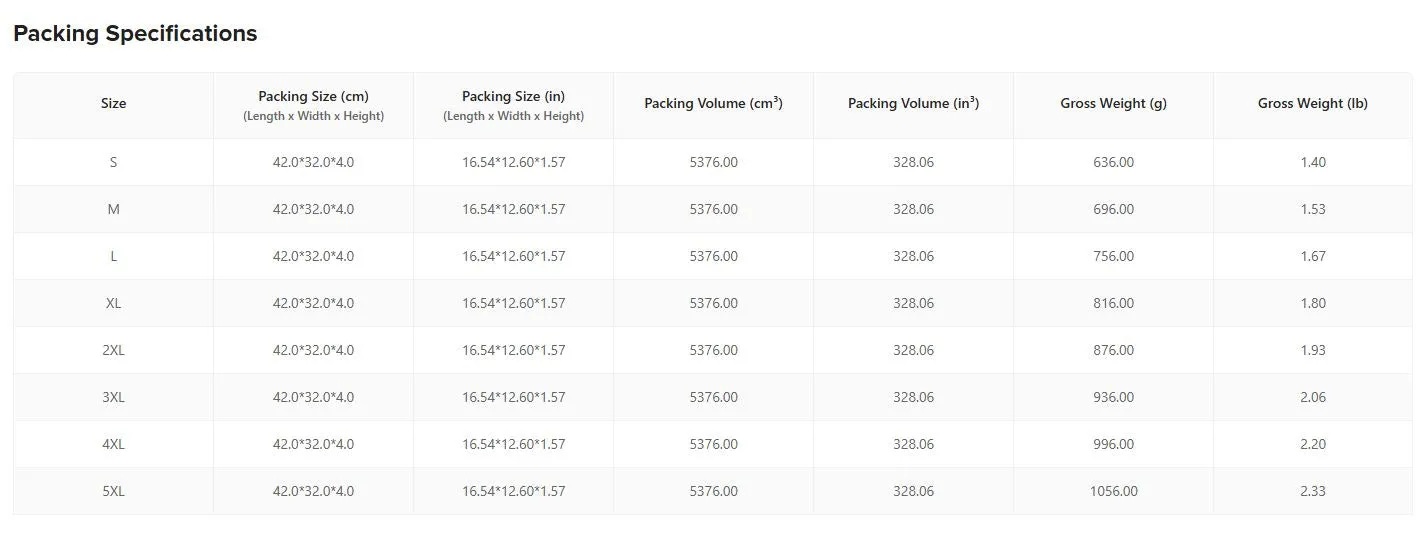Select the Packing Volume (cm³) header
The image size is (1419, 534).
click(x=713, y=103)
